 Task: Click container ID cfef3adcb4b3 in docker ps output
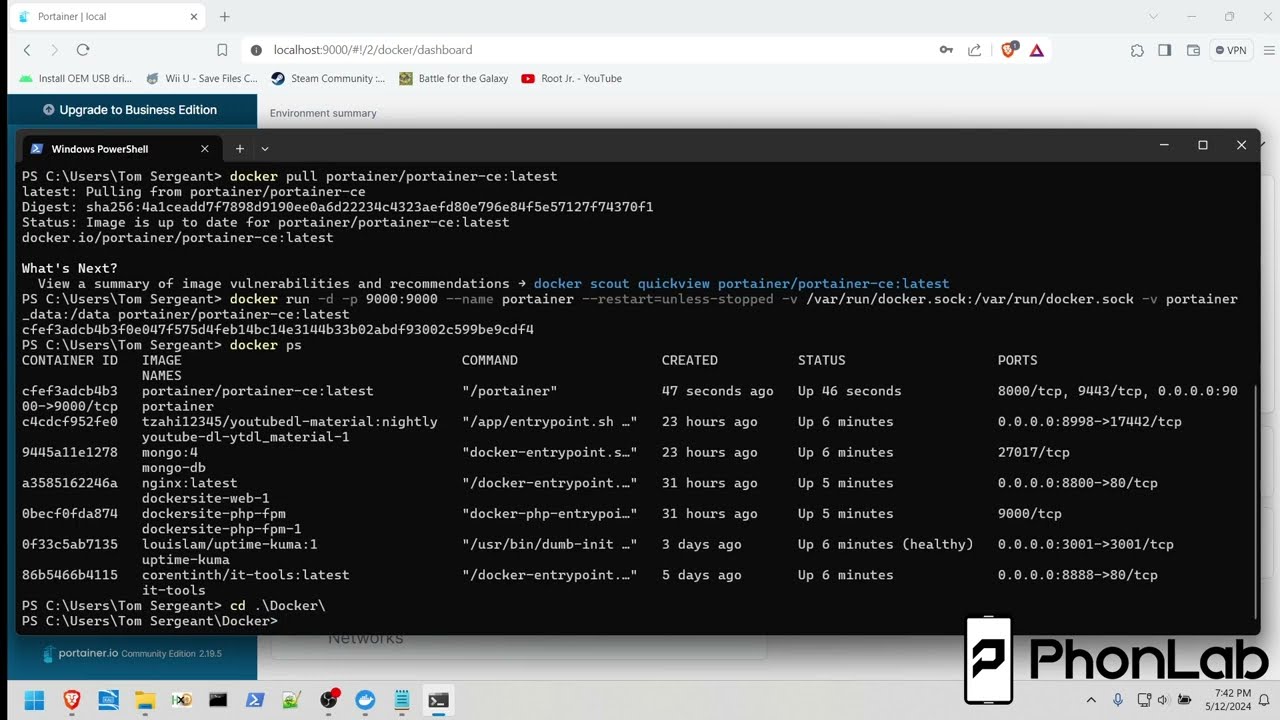[70, 391]
